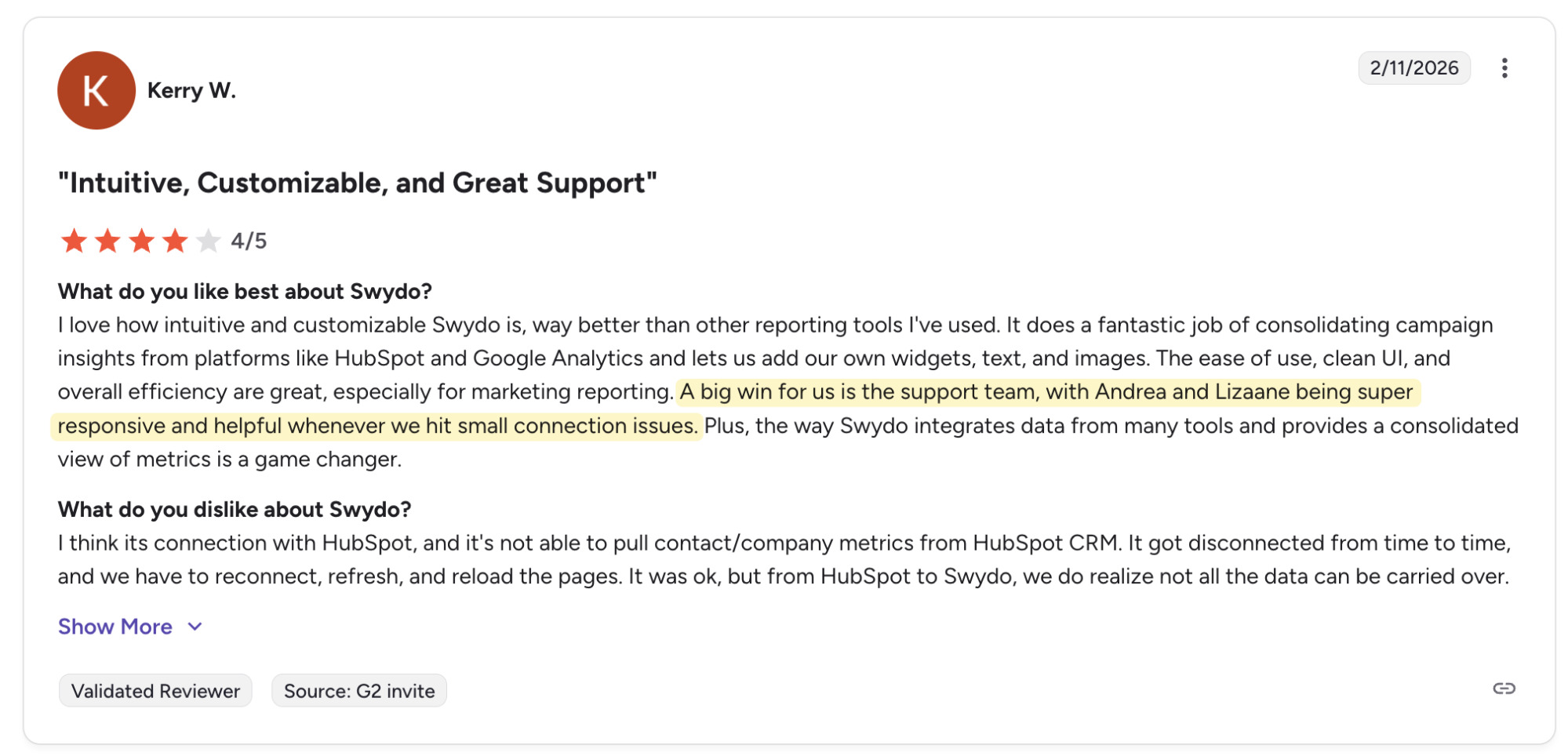Click 'What do you dislike about Swydo?' heading
This screenshot has width=1568, height=756.
[x=235, y=510]
